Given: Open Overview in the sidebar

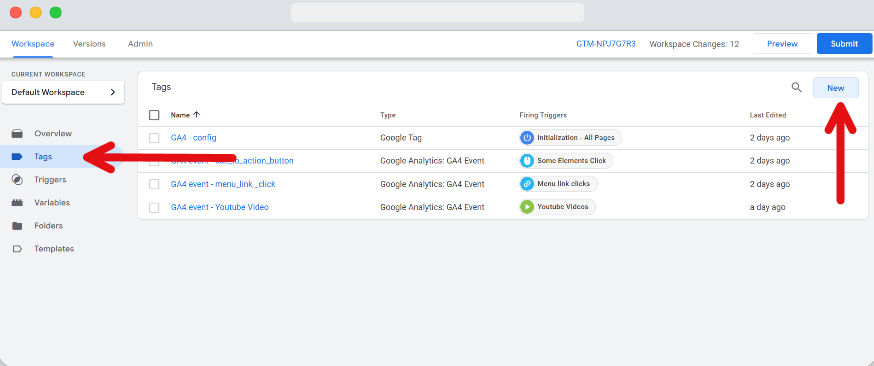Looking at the screenshot, I should pyautogui.click(x=53, y=134).
